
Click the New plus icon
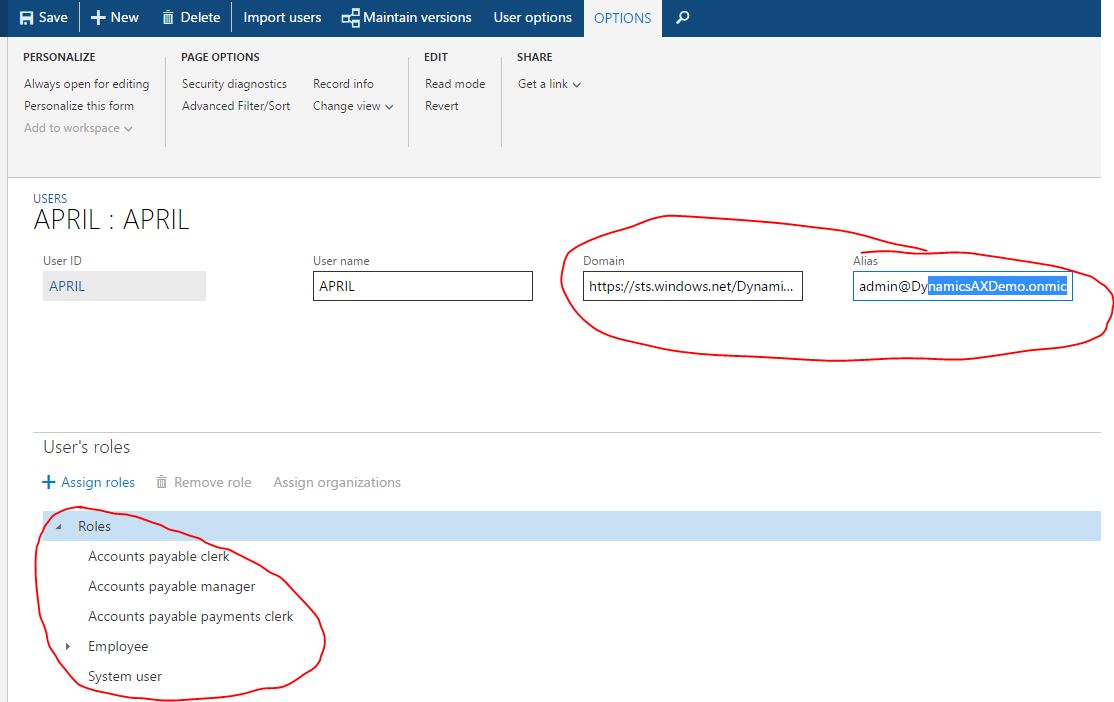click(x=98, y=18)
